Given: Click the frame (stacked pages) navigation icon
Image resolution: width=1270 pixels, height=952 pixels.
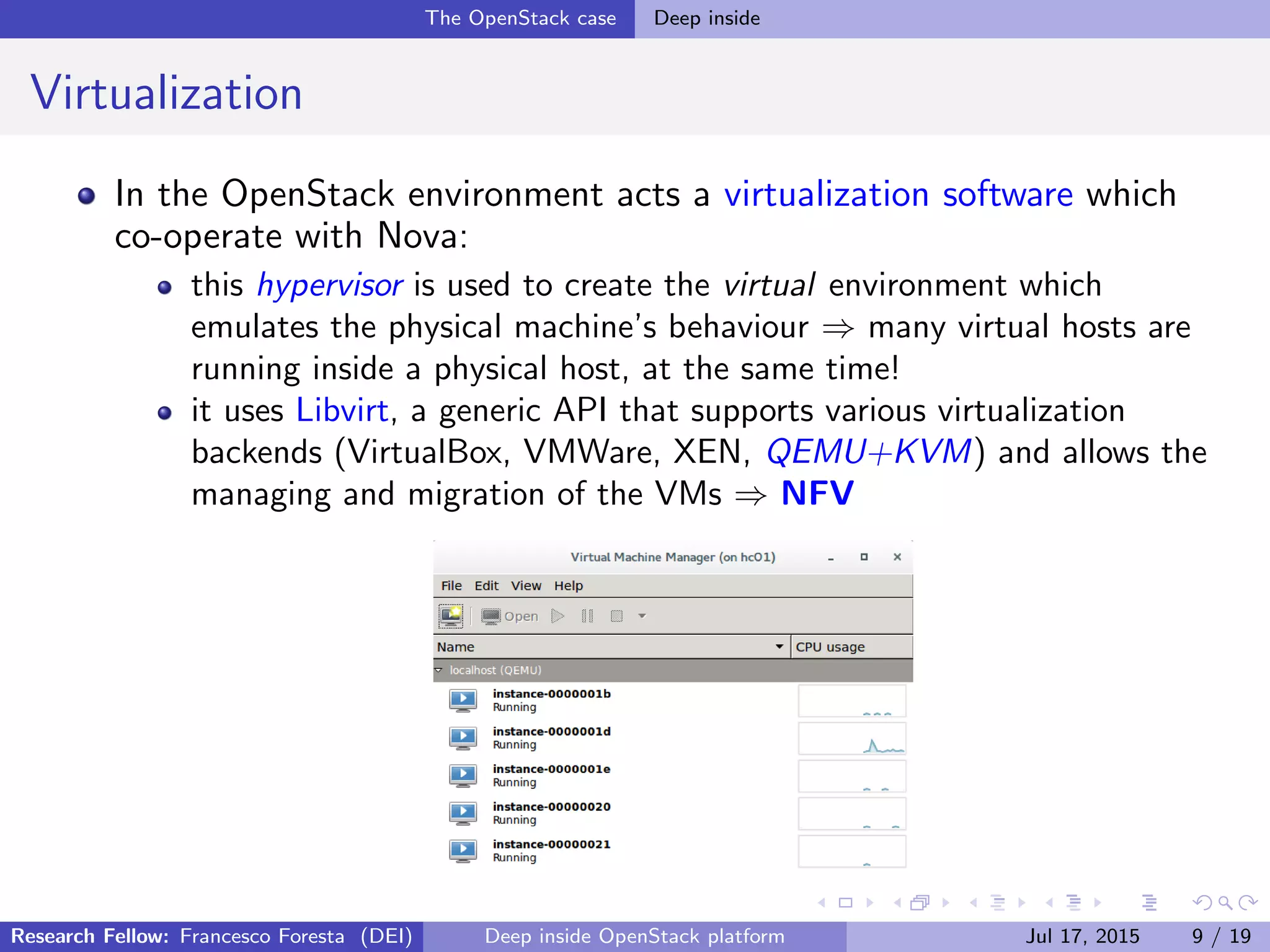Looking at the screenshot, I should (x=920, y=903).
